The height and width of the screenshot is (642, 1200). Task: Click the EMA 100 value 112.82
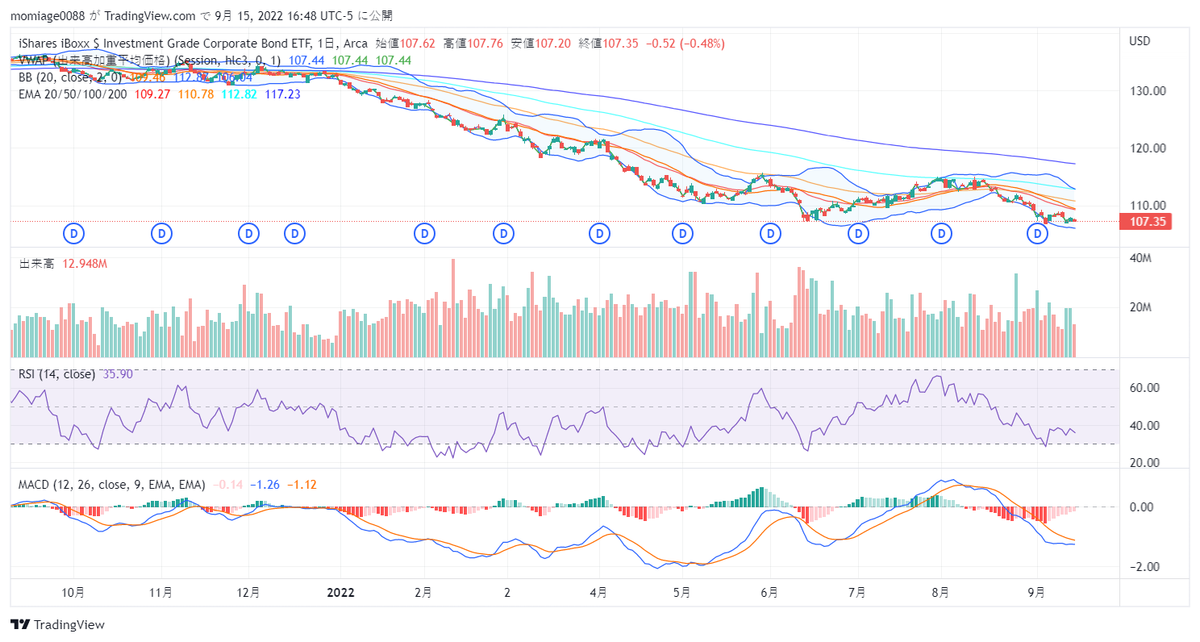(x=239, y=94)
